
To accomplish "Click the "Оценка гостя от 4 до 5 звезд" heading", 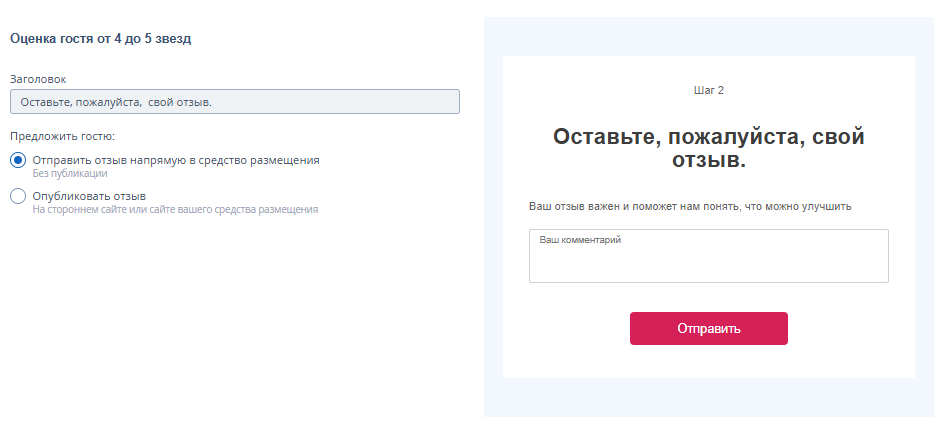I will [x=100, y=39].
